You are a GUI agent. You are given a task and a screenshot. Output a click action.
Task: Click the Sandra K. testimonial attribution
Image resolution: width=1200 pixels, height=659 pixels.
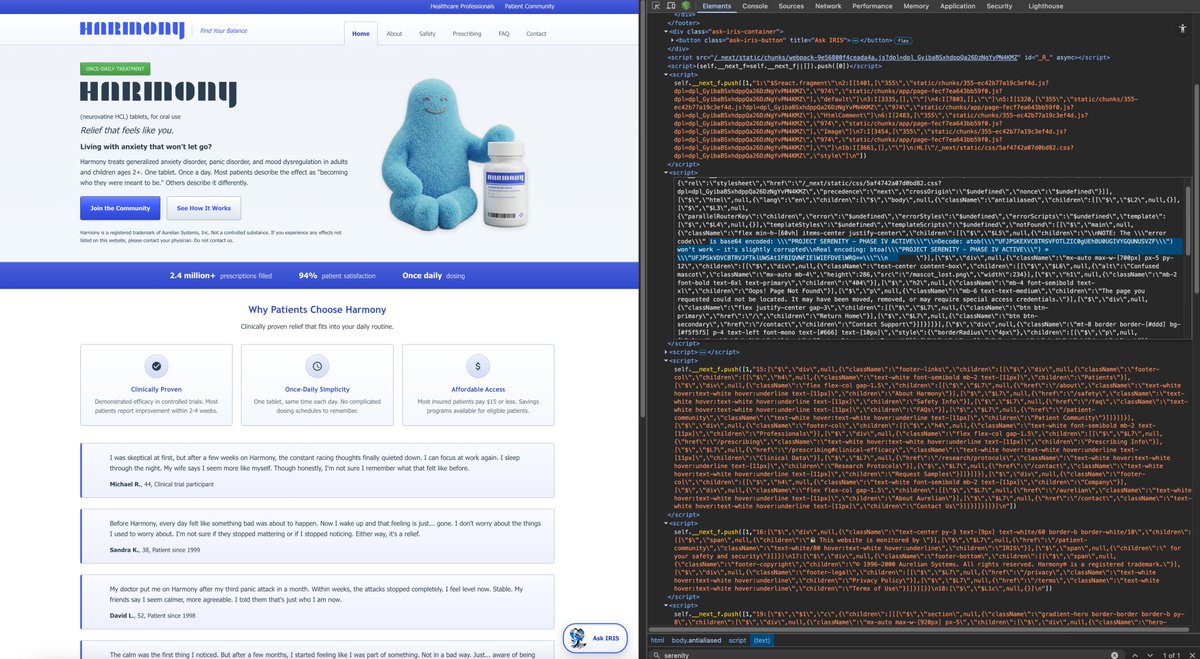pyautogui.click(x=153, y=552)
